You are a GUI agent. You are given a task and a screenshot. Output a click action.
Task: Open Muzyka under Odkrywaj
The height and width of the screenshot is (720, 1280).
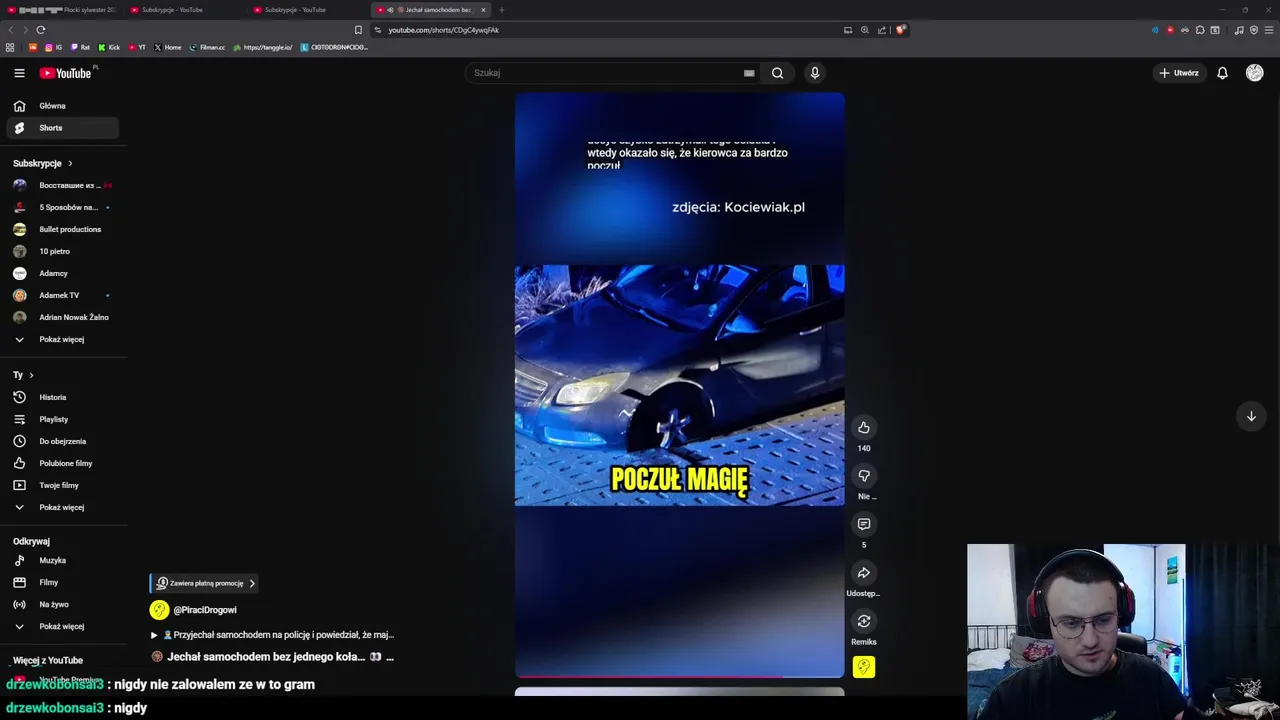click(x=63, y=560)
